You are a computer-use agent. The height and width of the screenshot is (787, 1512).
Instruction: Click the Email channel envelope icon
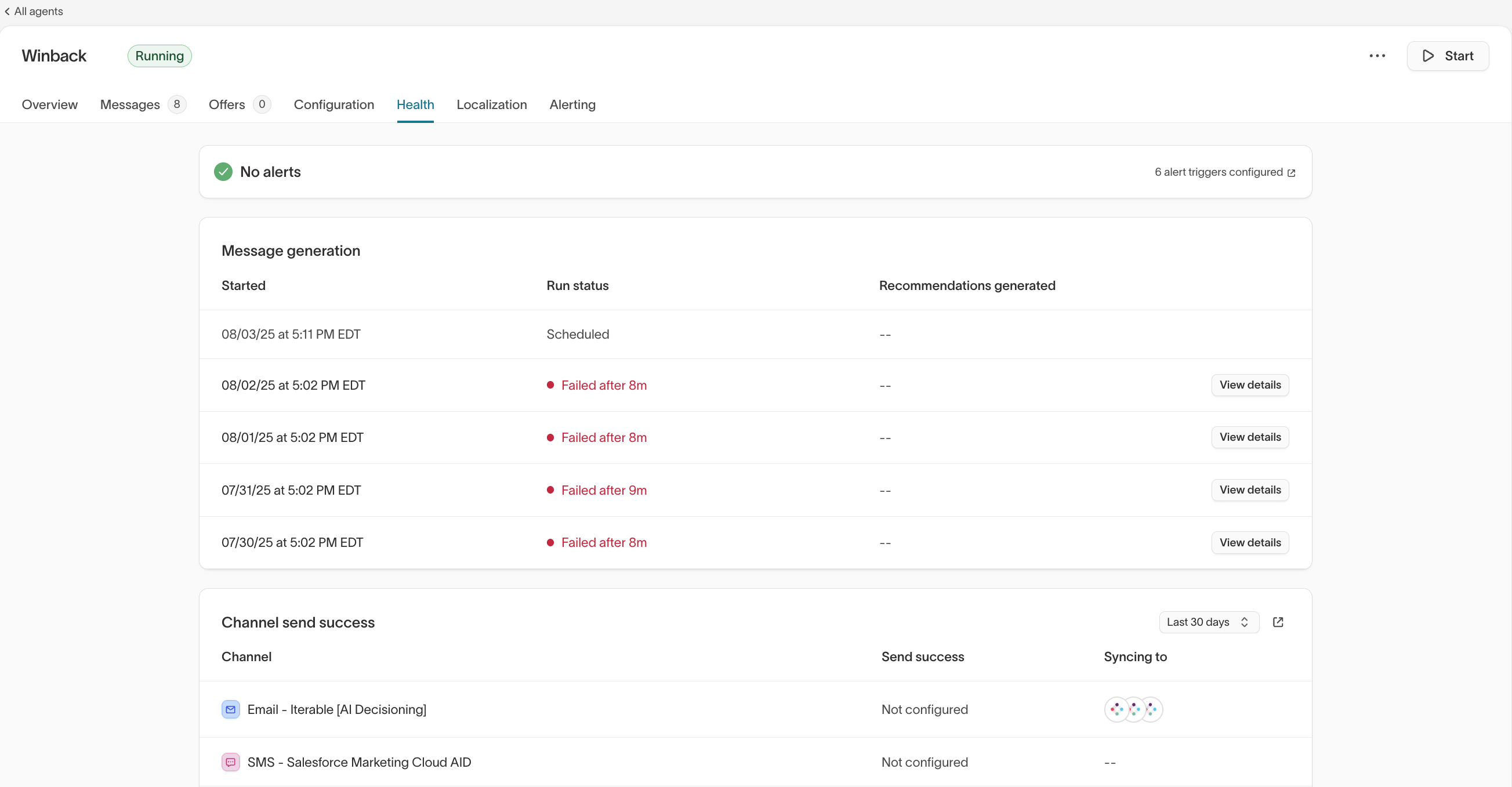point(231,709)
